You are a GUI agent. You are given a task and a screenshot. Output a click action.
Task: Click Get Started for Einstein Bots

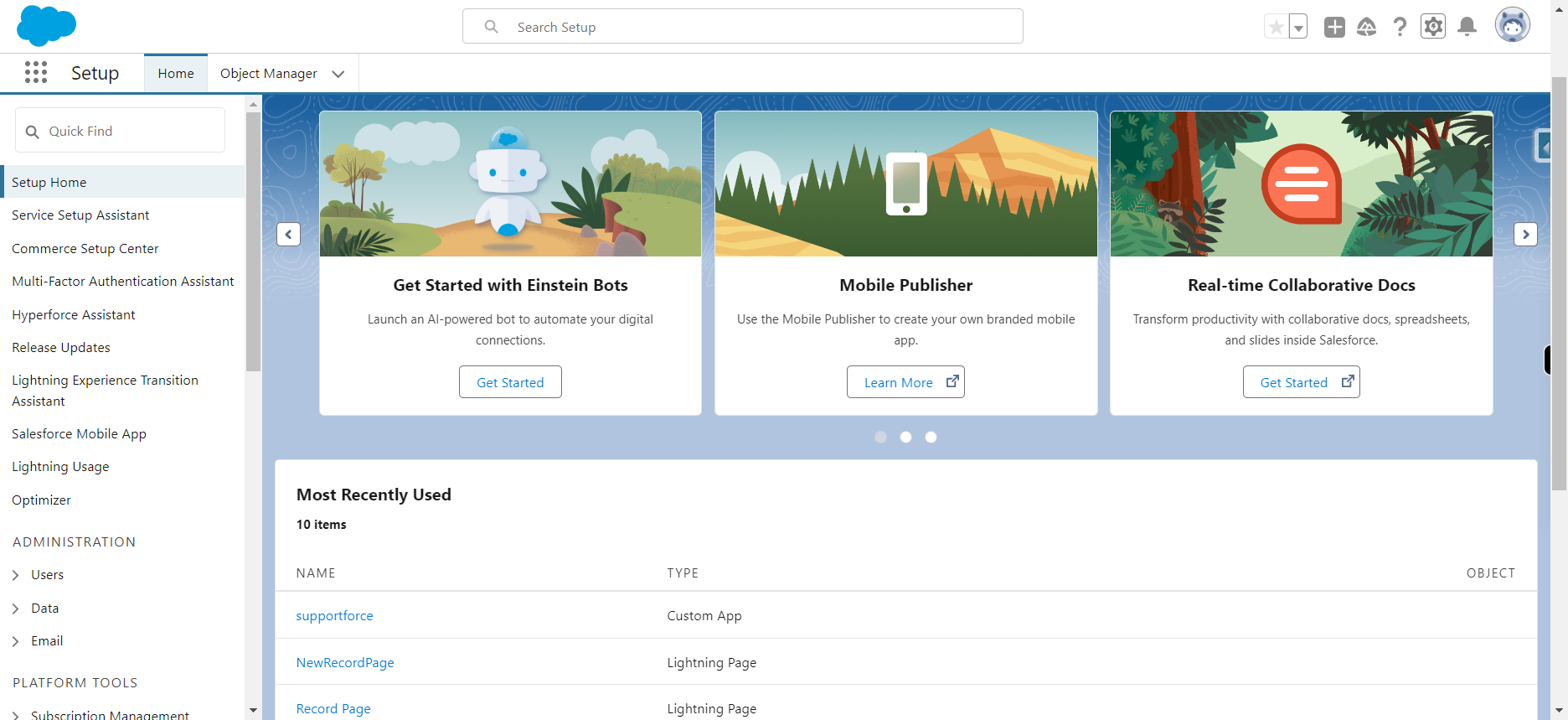click(510, 382)
